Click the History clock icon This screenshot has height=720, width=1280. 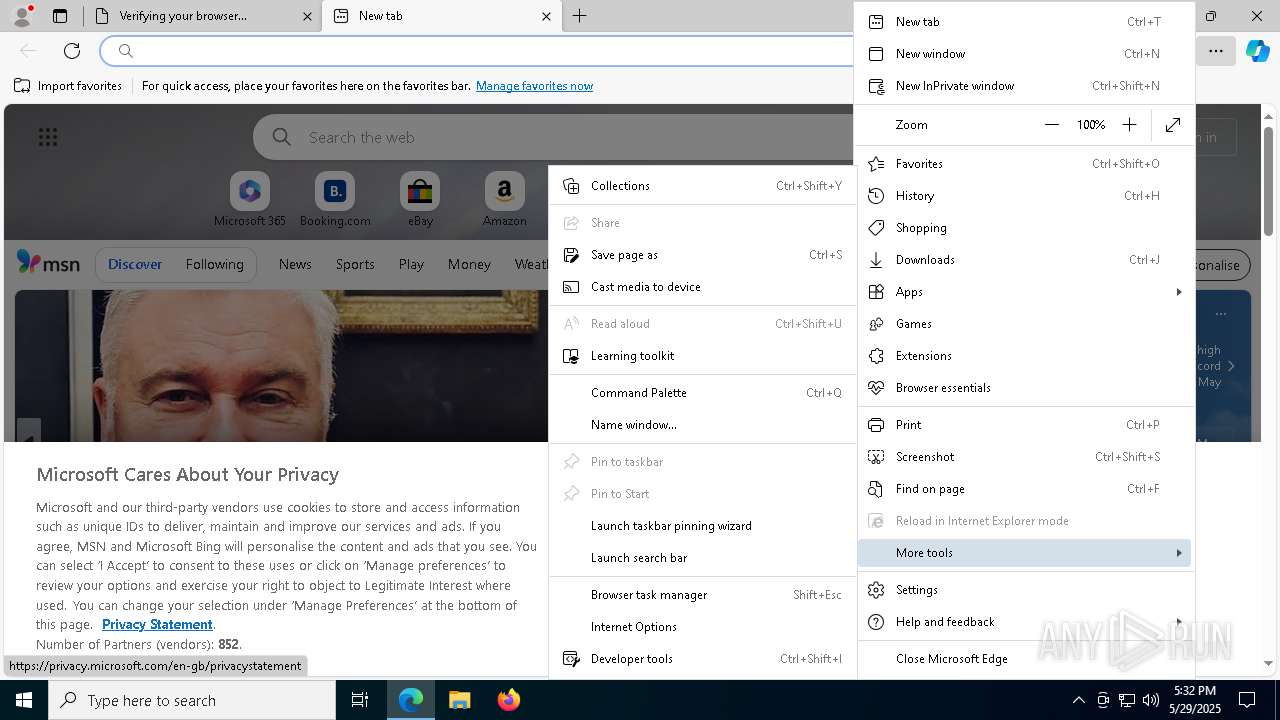coord(876,196)
